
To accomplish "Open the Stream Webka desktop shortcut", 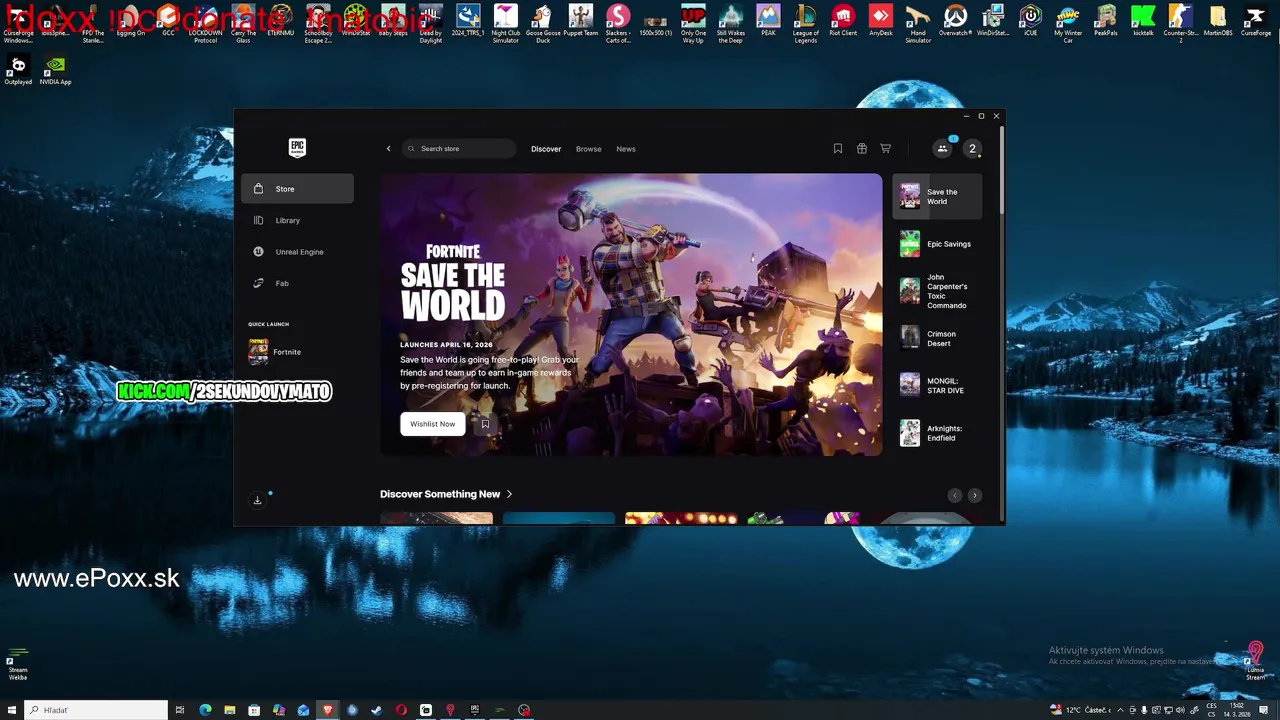I will 18,664.
